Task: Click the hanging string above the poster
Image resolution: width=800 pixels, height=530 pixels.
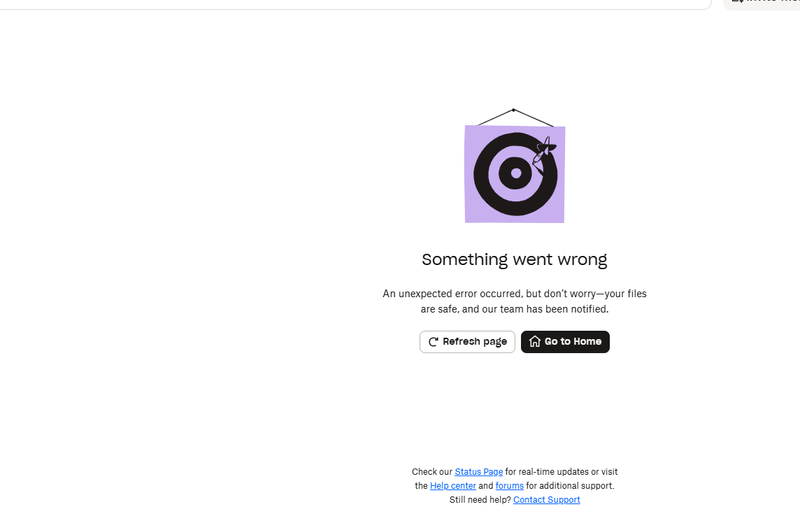Action: click(515, 117)
